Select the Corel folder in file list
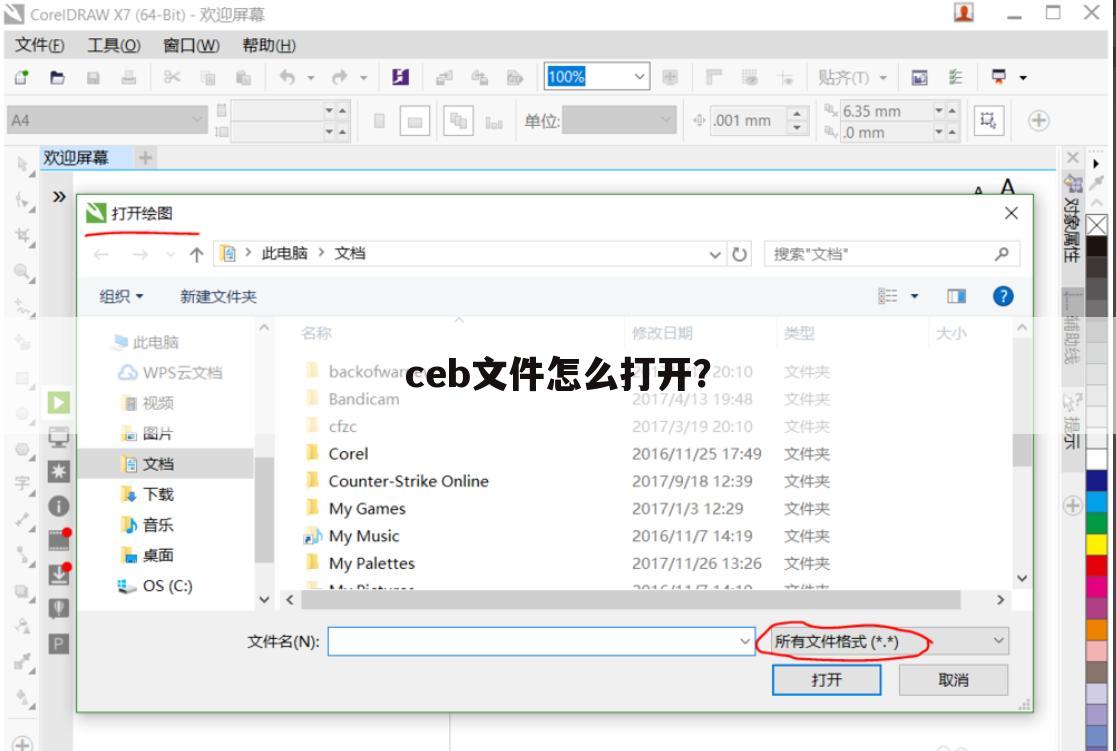Viewport: 1116px width, 751px height. (348, 454)
